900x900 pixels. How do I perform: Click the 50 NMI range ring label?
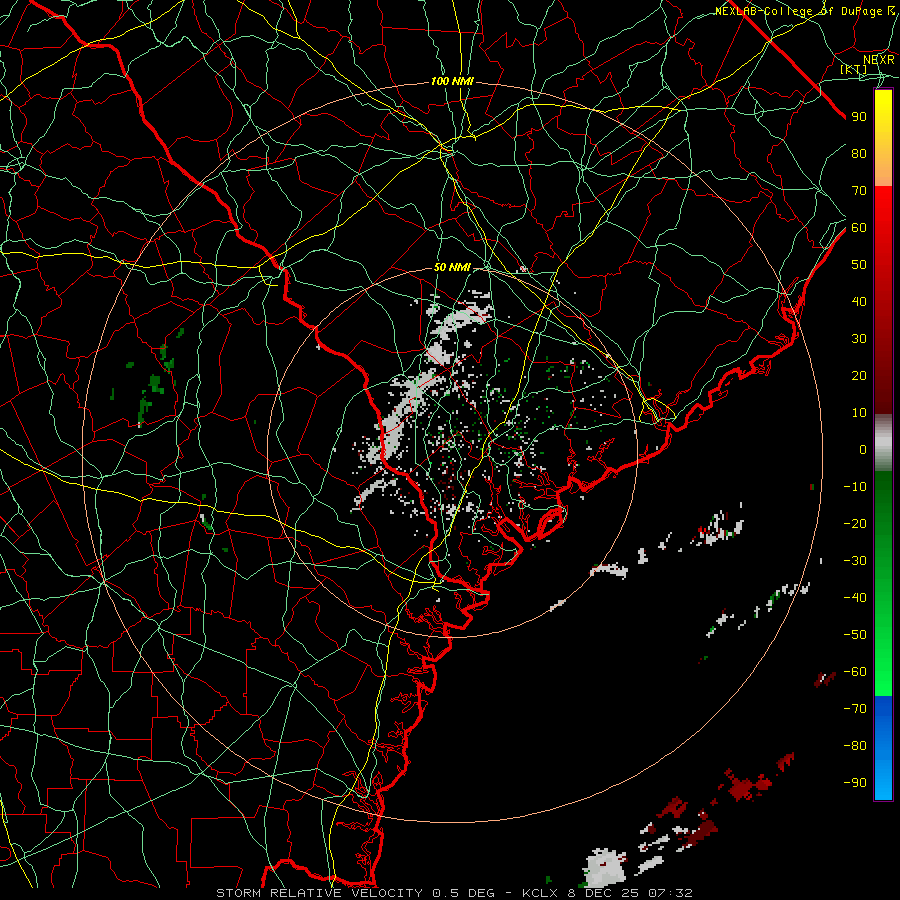click(452, 267)
